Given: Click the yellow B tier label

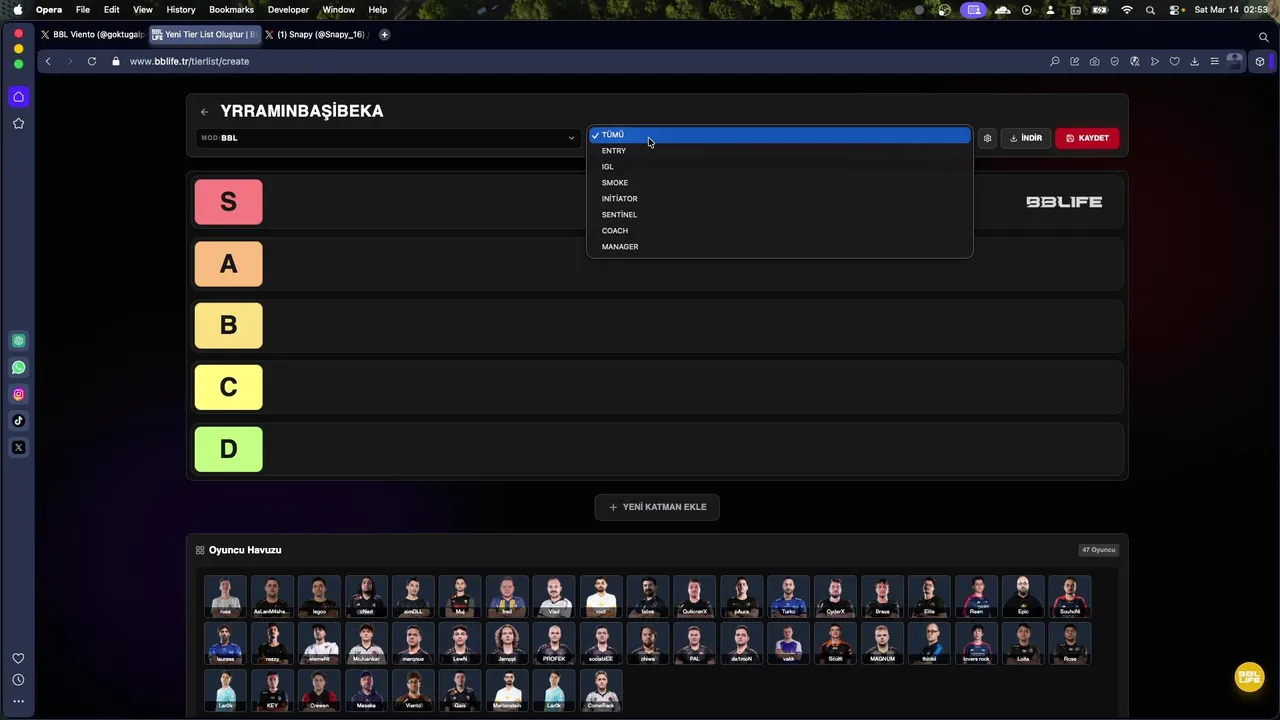Looking at the screenshot, I should coord(228,326).
